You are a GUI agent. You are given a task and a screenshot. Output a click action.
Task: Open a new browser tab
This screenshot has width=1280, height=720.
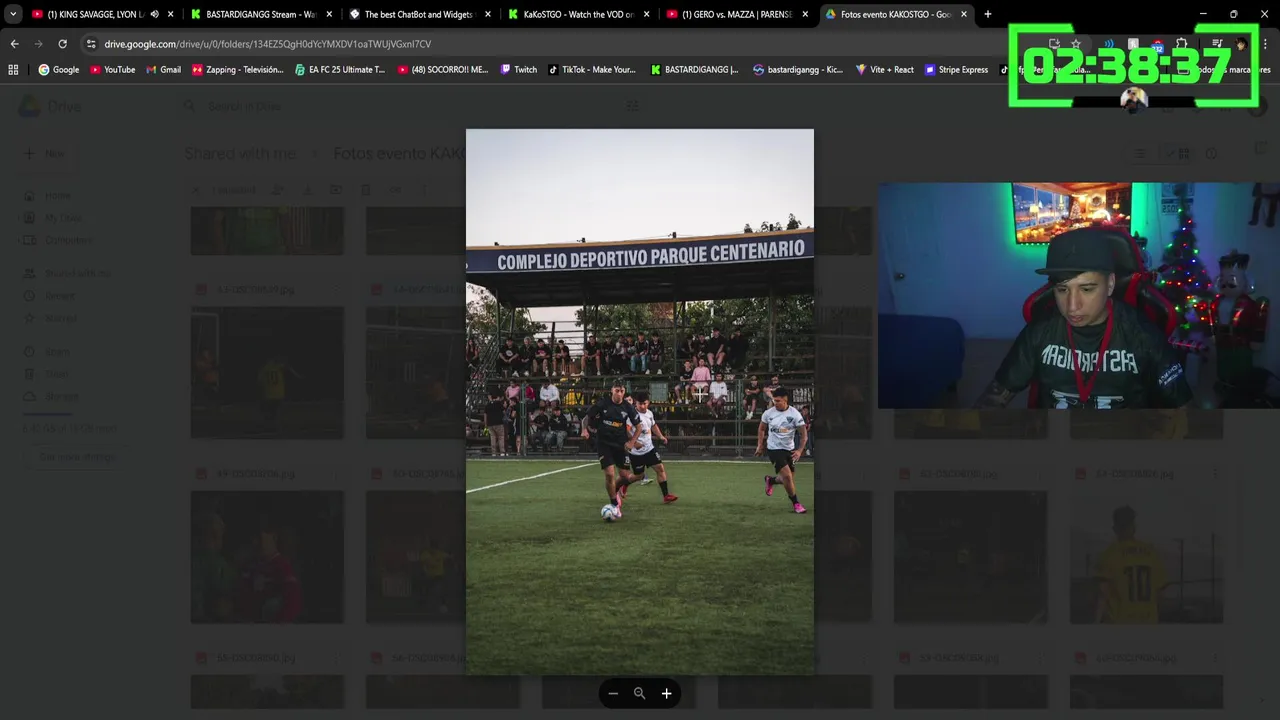[x=988, y=14]
